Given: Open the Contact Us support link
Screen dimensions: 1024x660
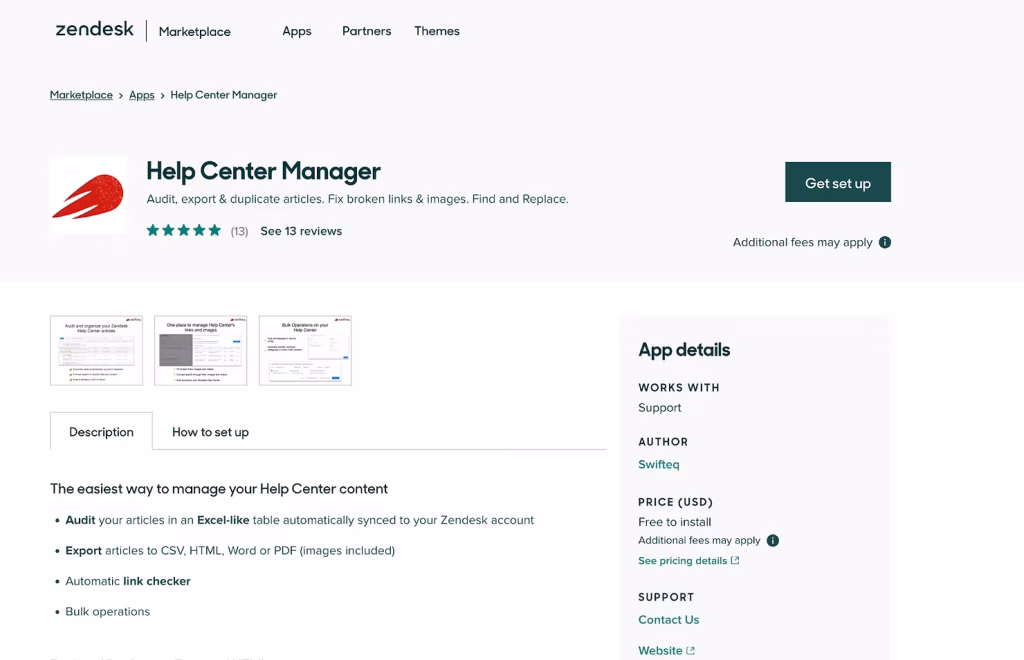Looking at the screenshot, I should coord(668,620).
